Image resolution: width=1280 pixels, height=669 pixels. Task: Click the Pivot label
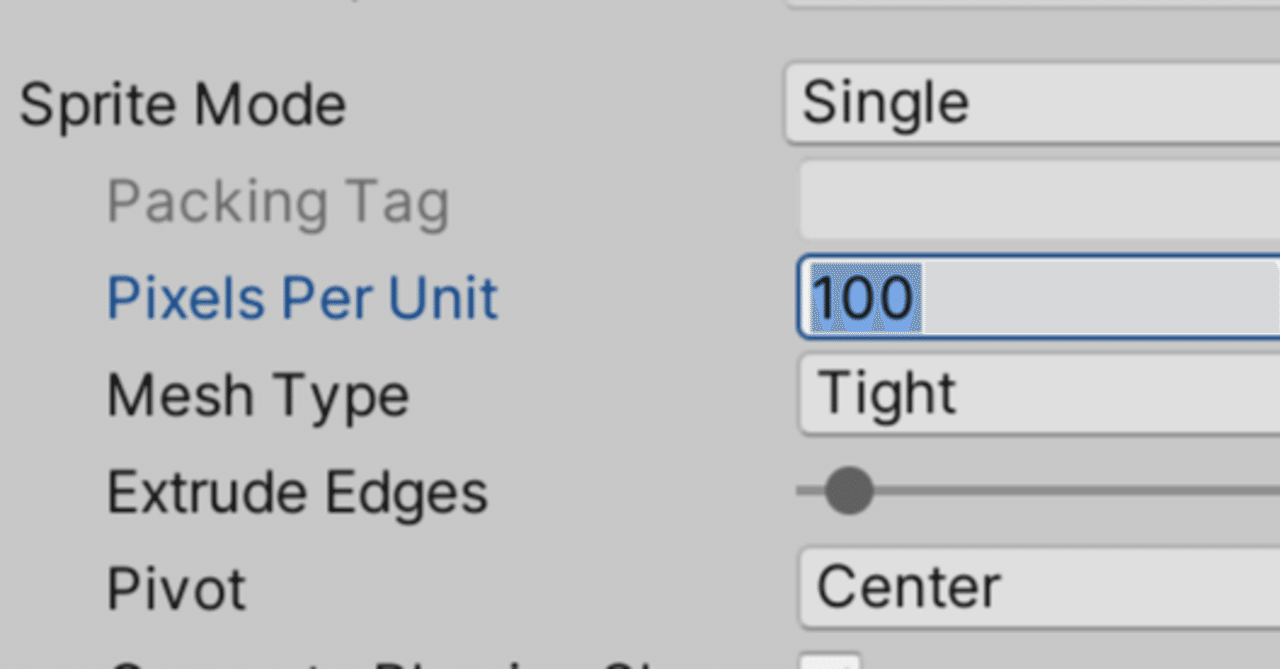pyautogui.click(x=175, y=586)
